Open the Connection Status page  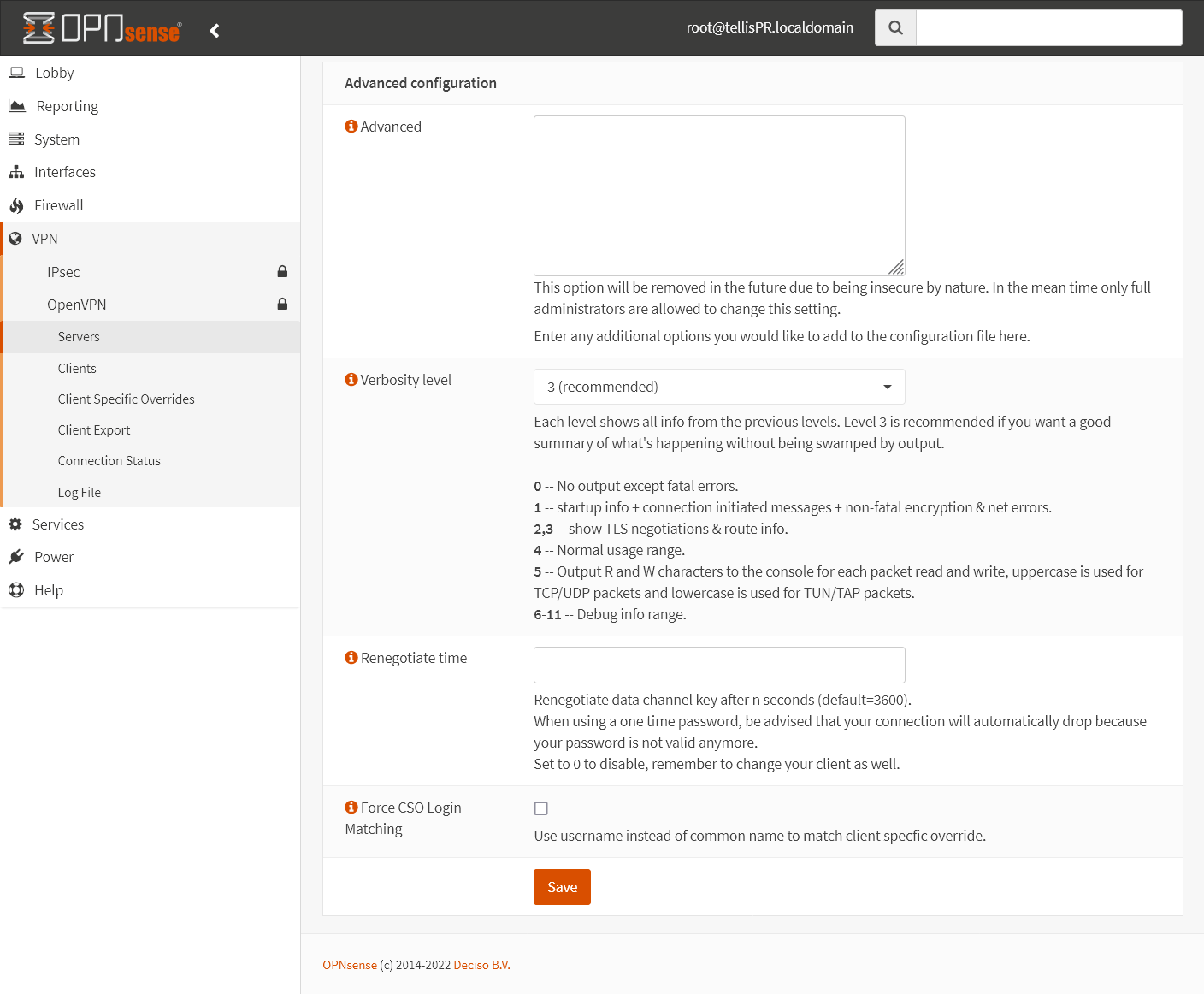click(x=109, y=460)
